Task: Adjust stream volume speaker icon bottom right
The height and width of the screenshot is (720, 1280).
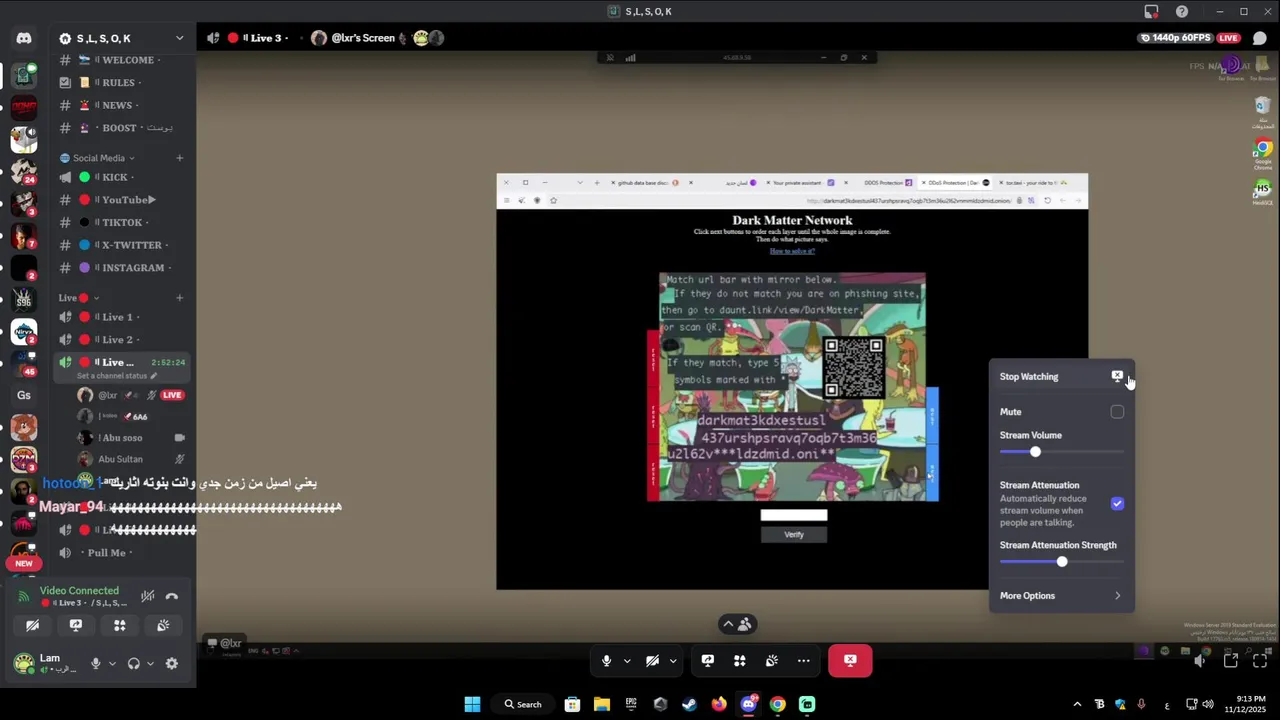Action: (x=1200, y=660)
